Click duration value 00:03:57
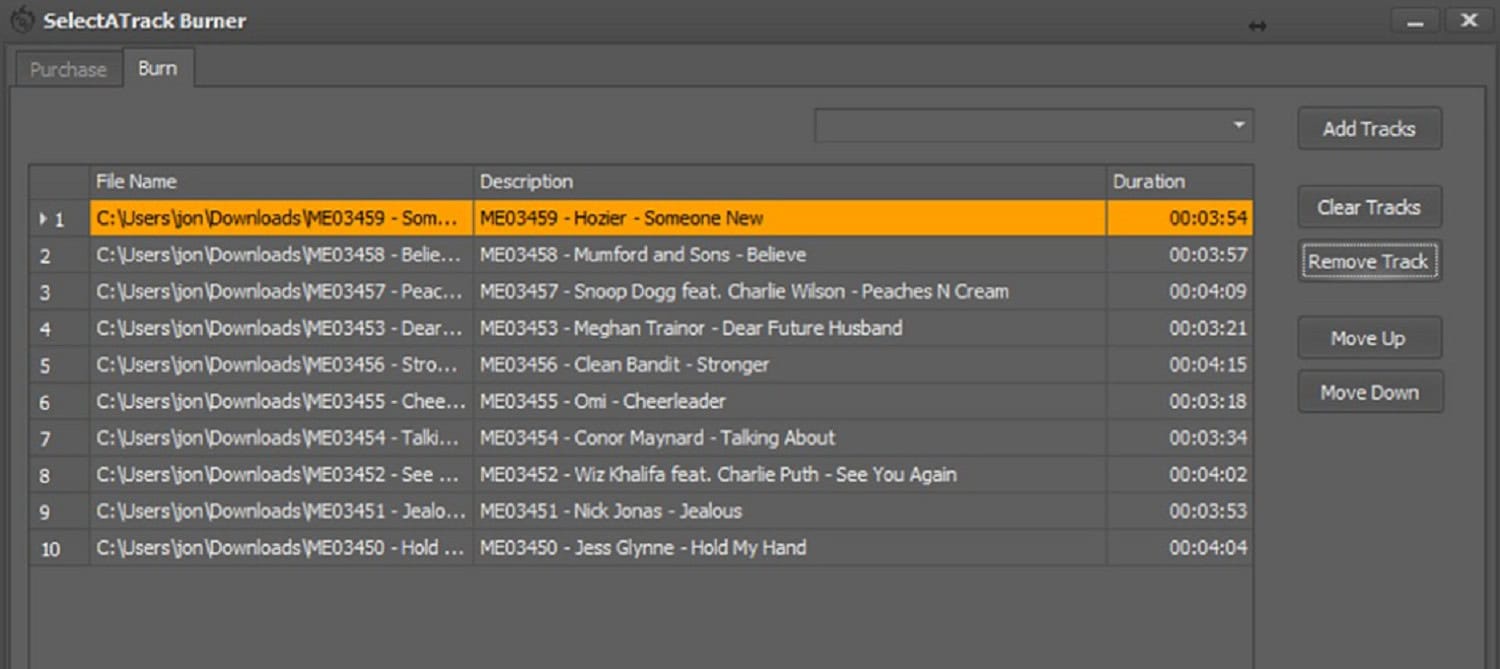The height and width of the screenshot is (669, 1500). pyautogui.click(x=1208, y=255)
